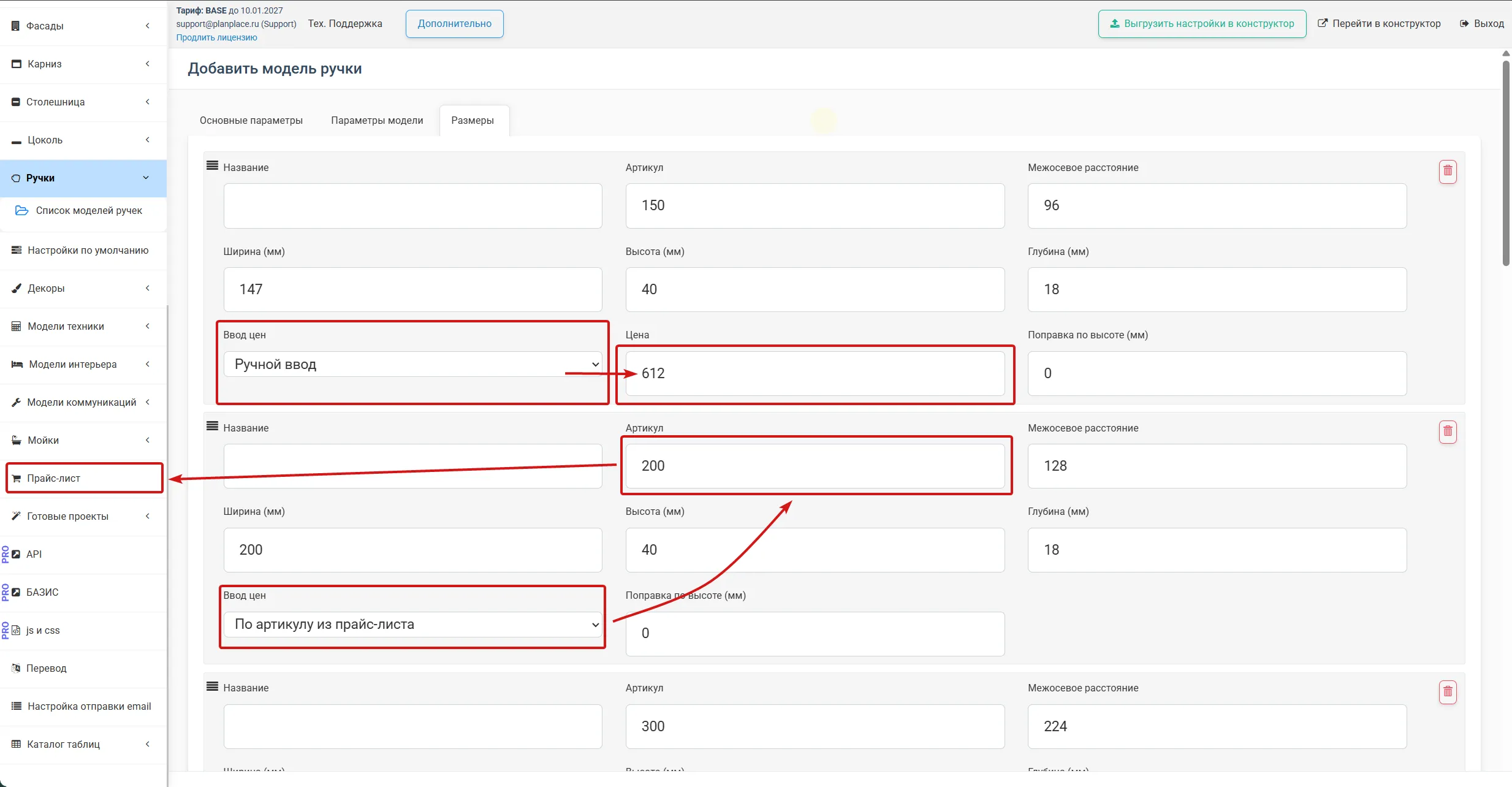
Task: Open the Ввод цен dropdown showing По артикулу из прайс-листа
Action: (412, 625)
